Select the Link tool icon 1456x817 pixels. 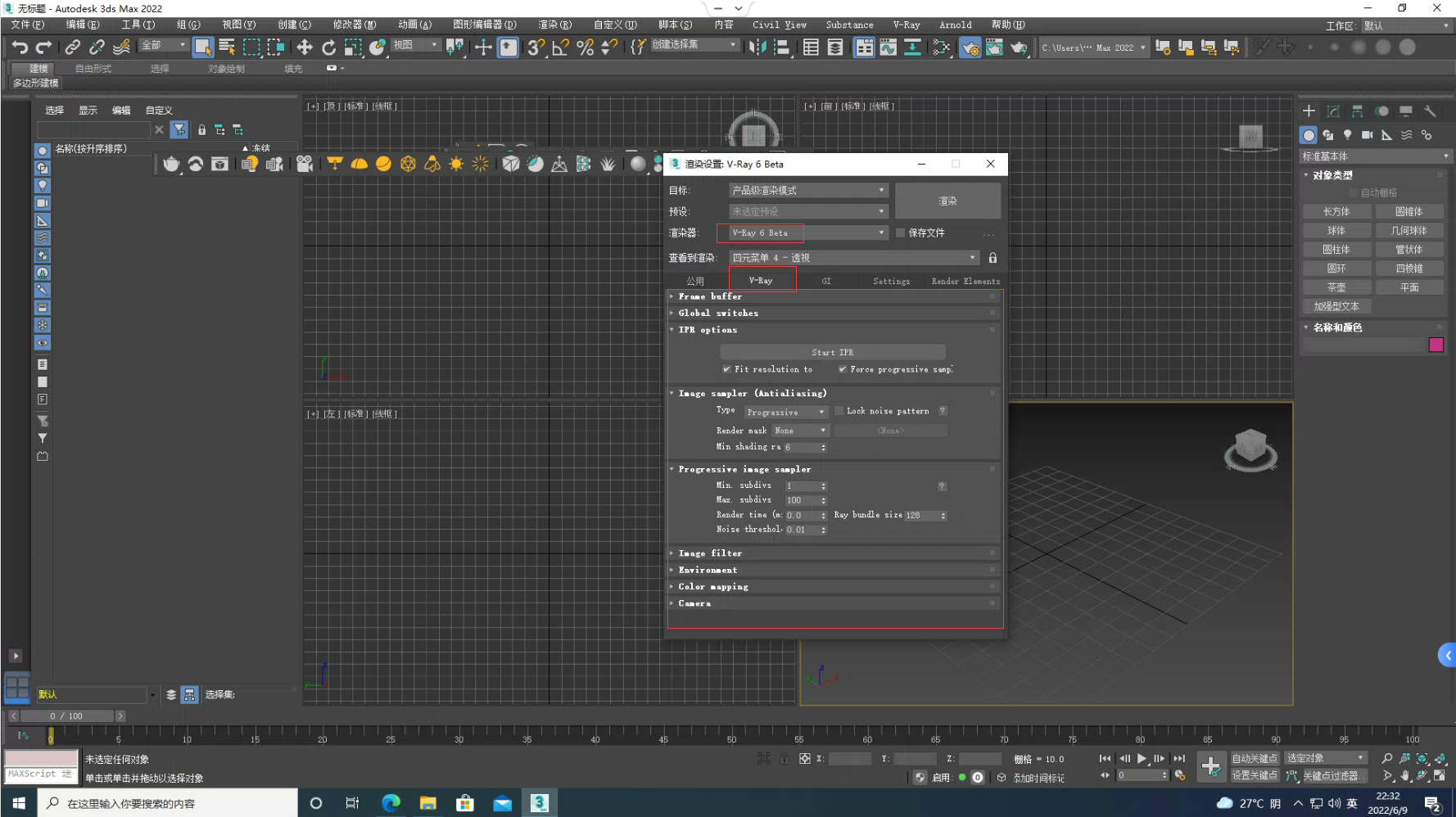72,47
